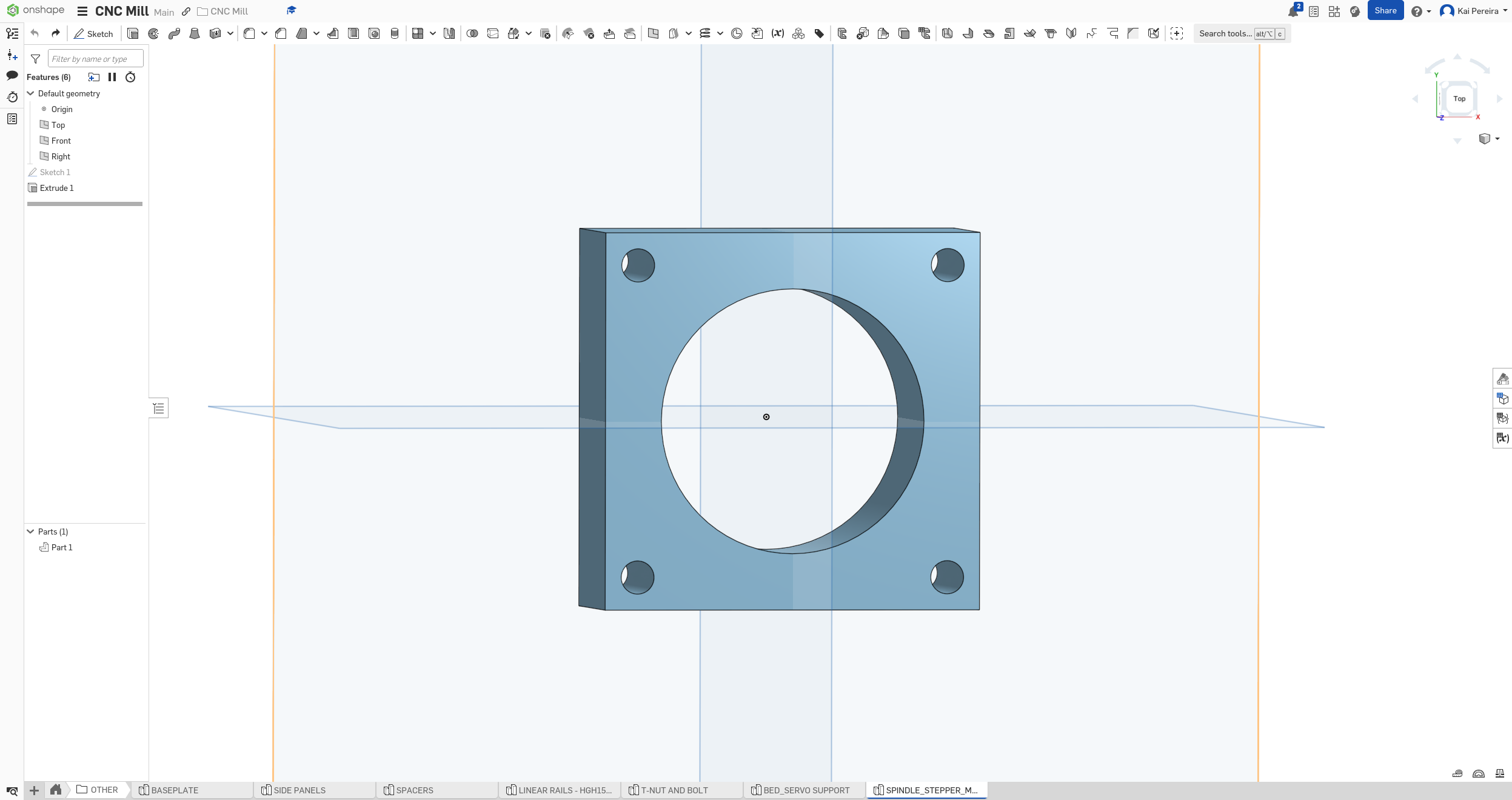
Task: Select the Split tool
Action: coord(493,34)
